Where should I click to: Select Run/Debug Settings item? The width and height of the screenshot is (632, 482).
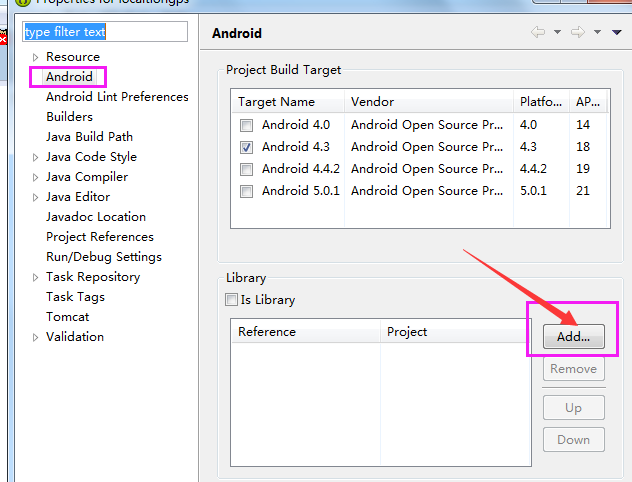coord(104,257)
